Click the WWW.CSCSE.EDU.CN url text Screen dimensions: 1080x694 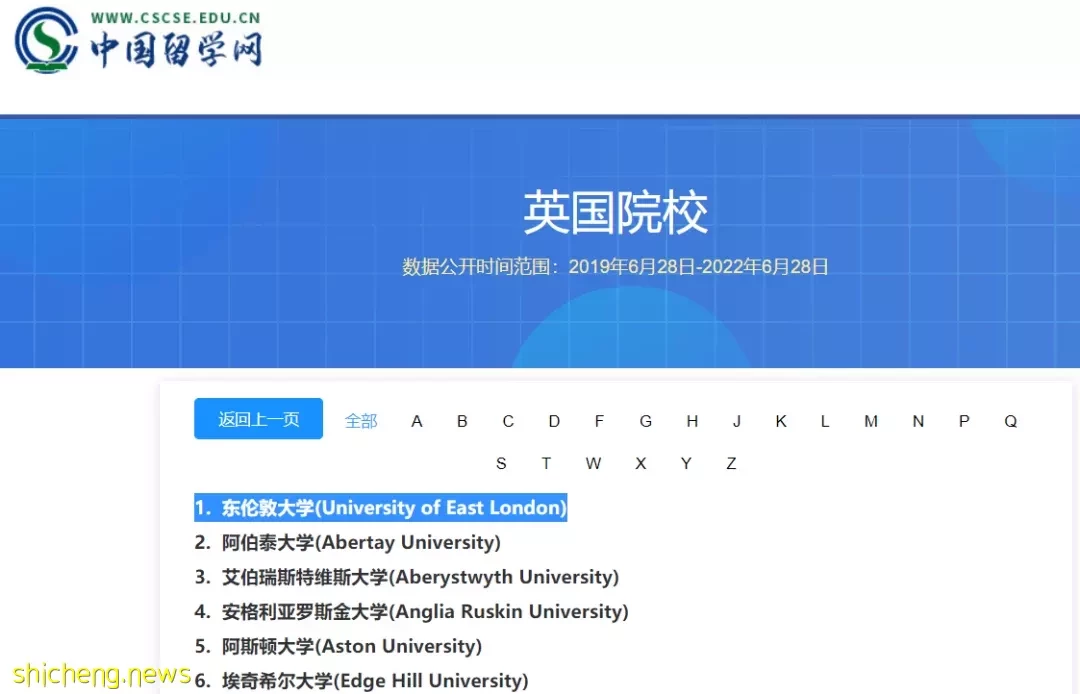[x=176, y=18]
